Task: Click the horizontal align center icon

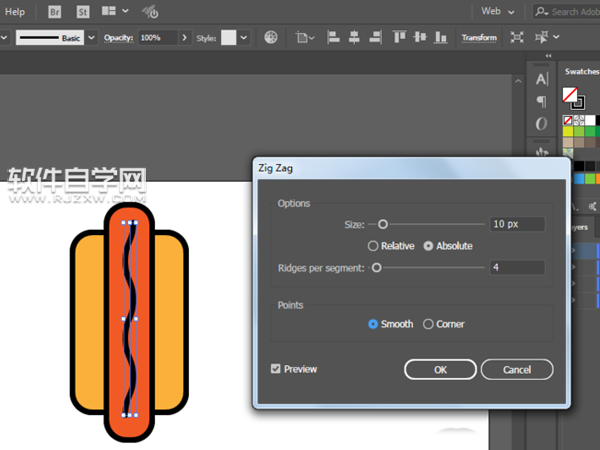Action: pos(353,38)
